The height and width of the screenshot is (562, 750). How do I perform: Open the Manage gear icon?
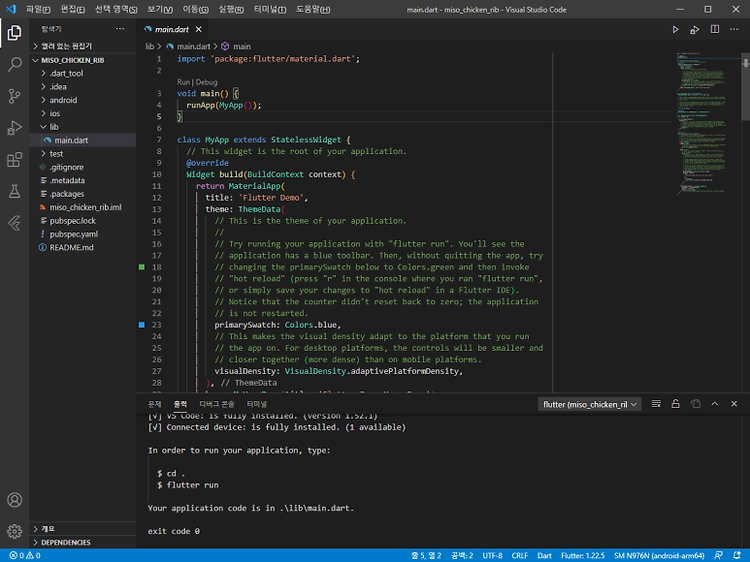[x=14, y=531]
